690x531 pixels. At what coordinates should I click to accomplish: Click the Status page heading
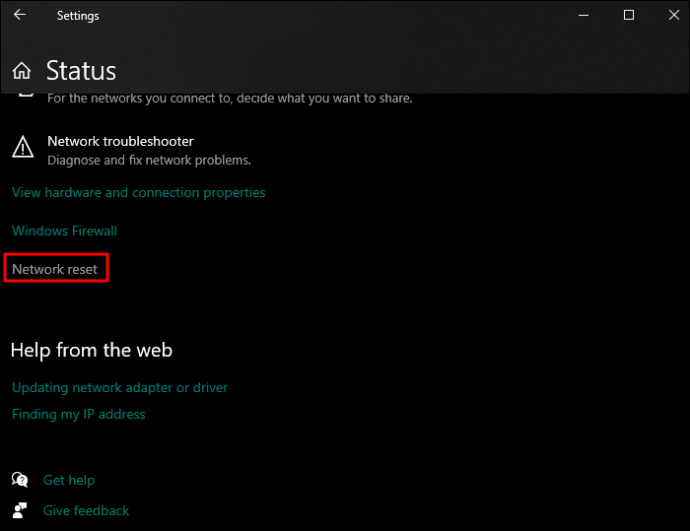(x=81, y=71)
